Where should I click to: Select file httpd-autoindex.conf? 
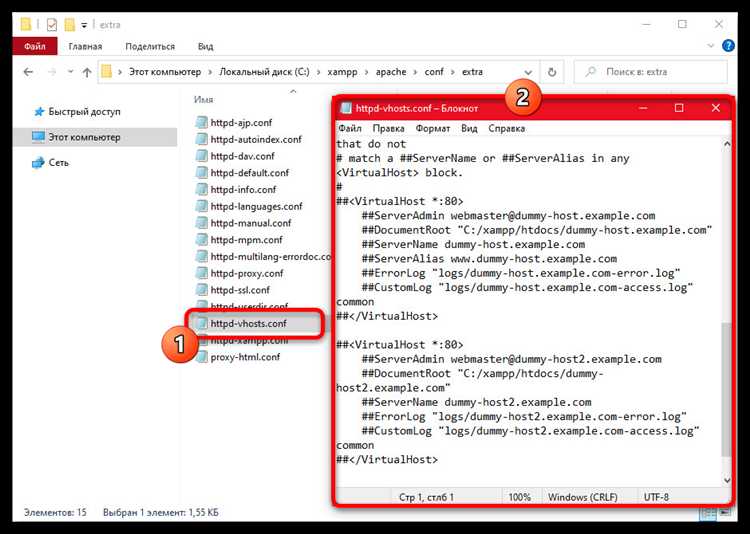click(x=256, y=139)
